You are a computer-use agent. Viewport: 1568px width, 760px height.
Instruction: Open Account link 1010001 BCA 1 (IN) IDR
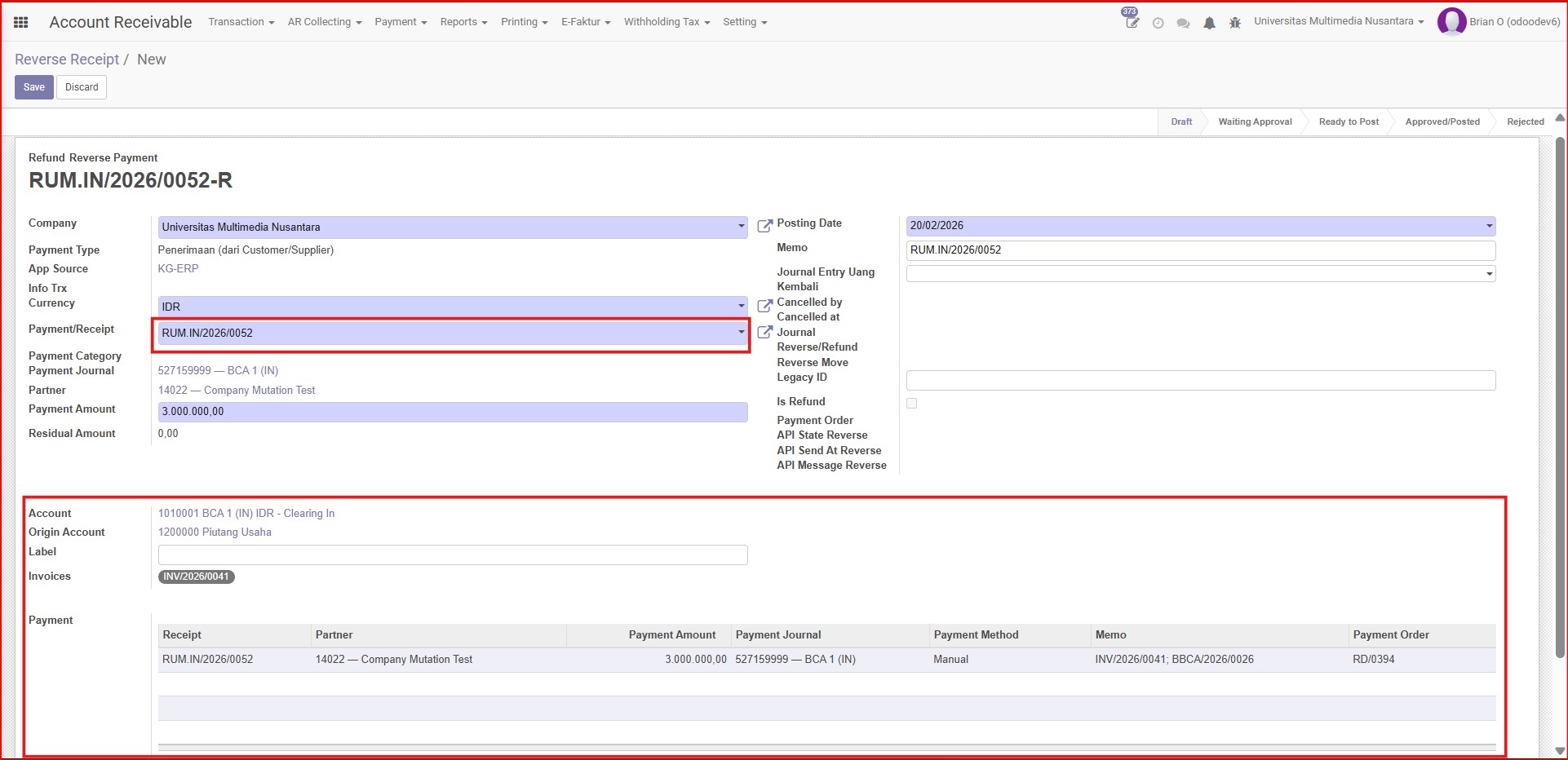pyautogui.click(x=246, y=513)
